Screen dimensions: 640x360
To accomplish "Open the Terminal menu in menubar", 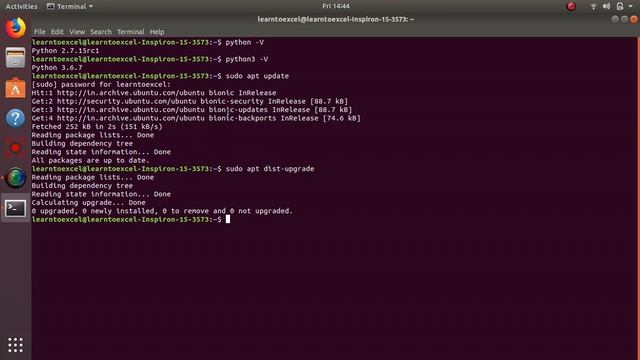I will [131, 32].
